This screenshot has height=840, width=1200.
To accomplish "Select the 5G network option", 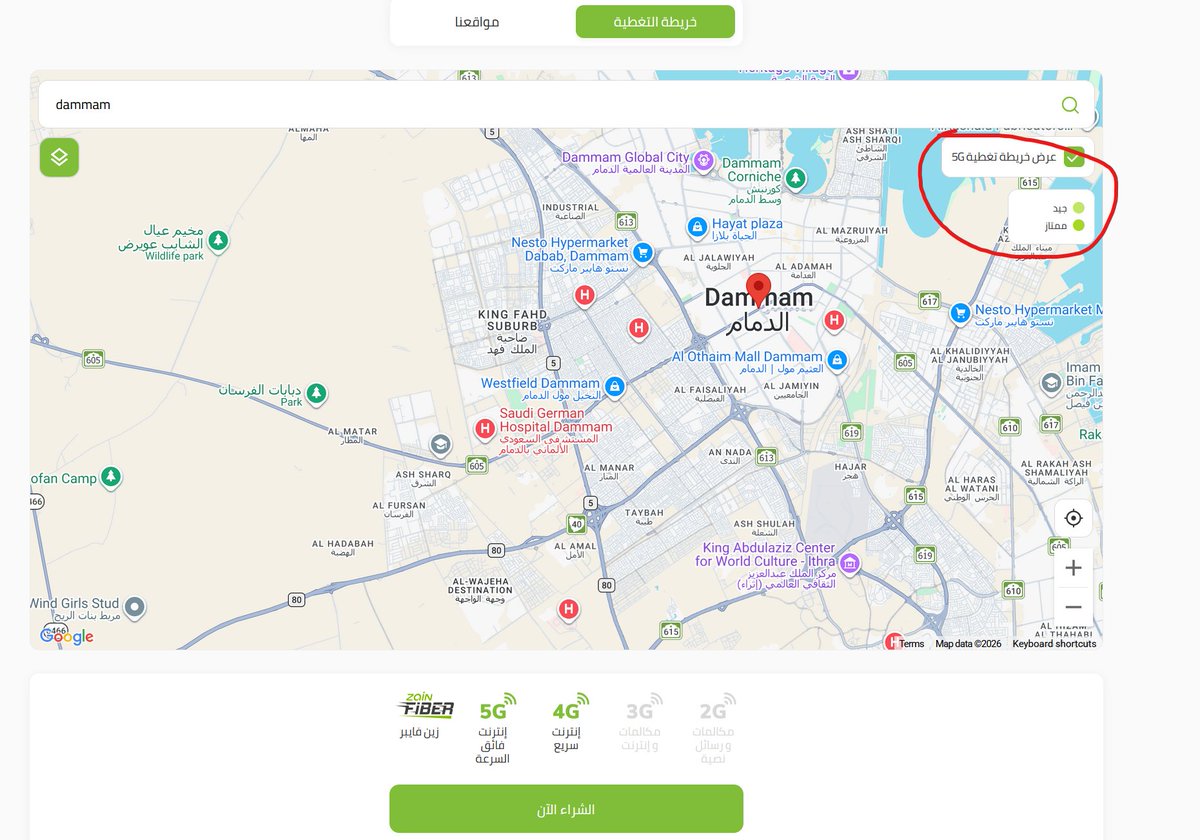I will [492, 727].
